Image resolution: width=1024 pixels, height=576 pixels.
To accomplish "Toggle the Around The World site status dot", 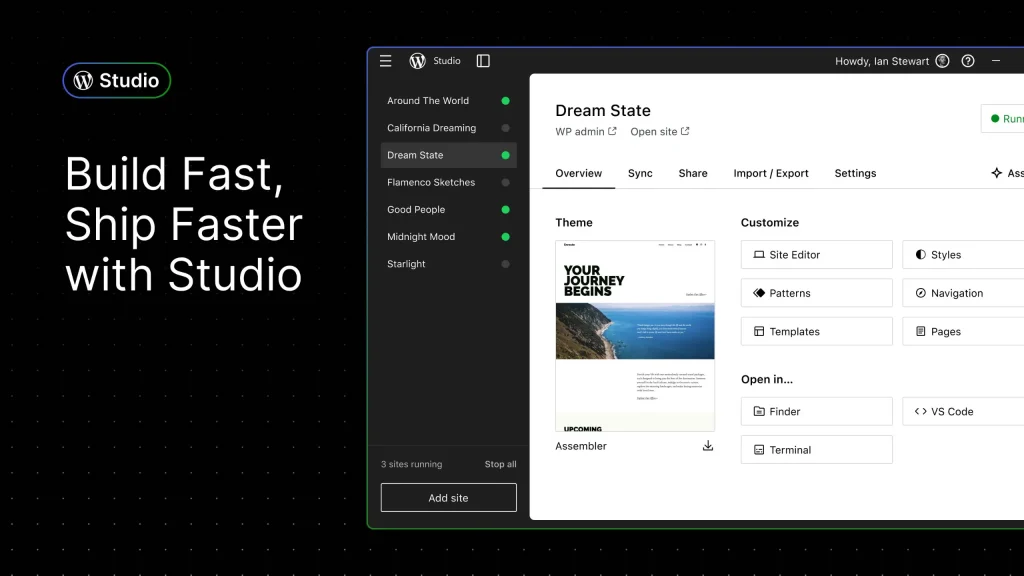I will click(x=505, y=101).
